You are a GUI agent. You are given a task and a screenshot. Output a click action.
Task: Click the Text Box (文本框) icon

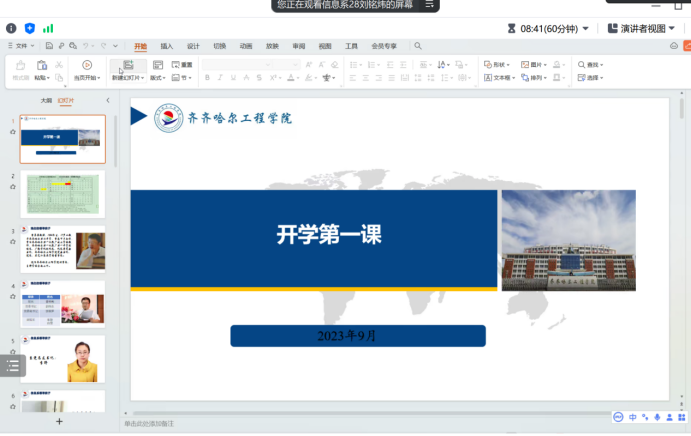[x=487, y=77]
